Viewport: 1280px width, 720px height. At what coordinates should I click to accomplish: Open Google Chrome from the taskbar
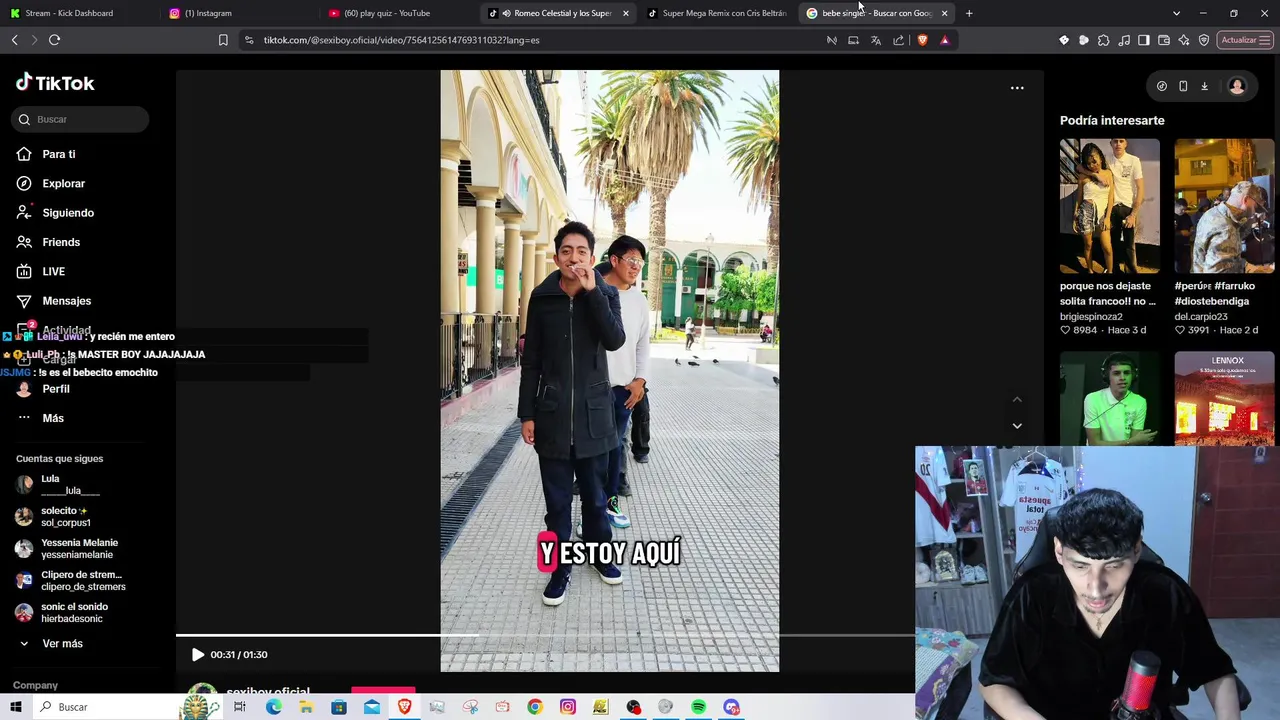(x=535, y=707)
